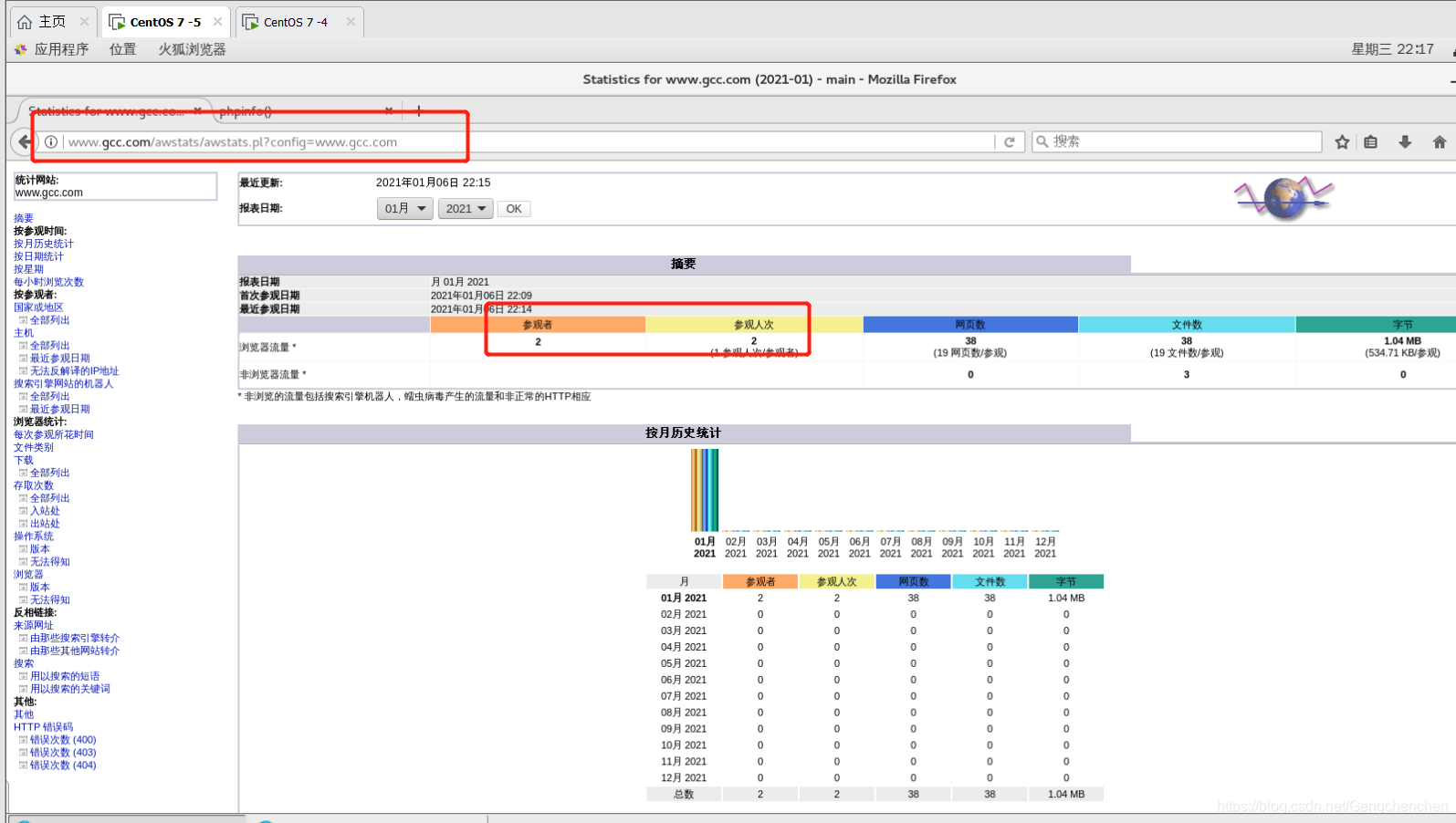Open 用以搜索的短语 link

(65, 676)
